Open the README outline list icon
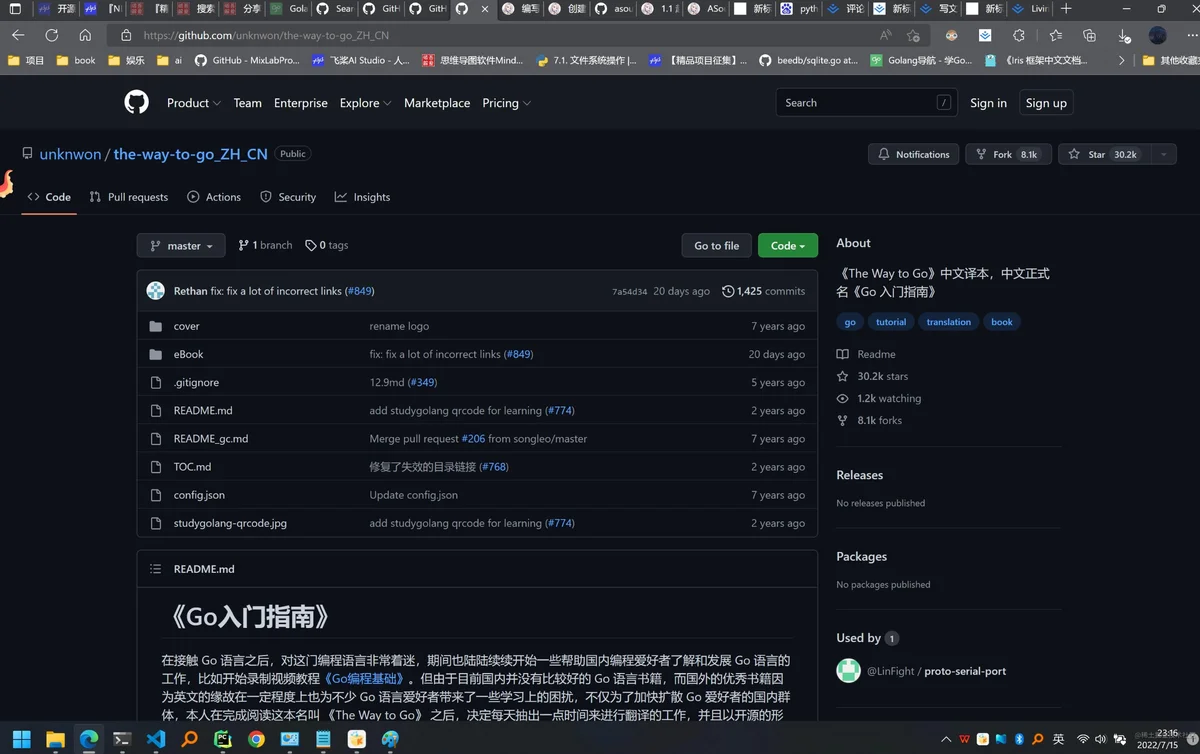Screen dimensions: 1200x754 (x=155, y=569)
